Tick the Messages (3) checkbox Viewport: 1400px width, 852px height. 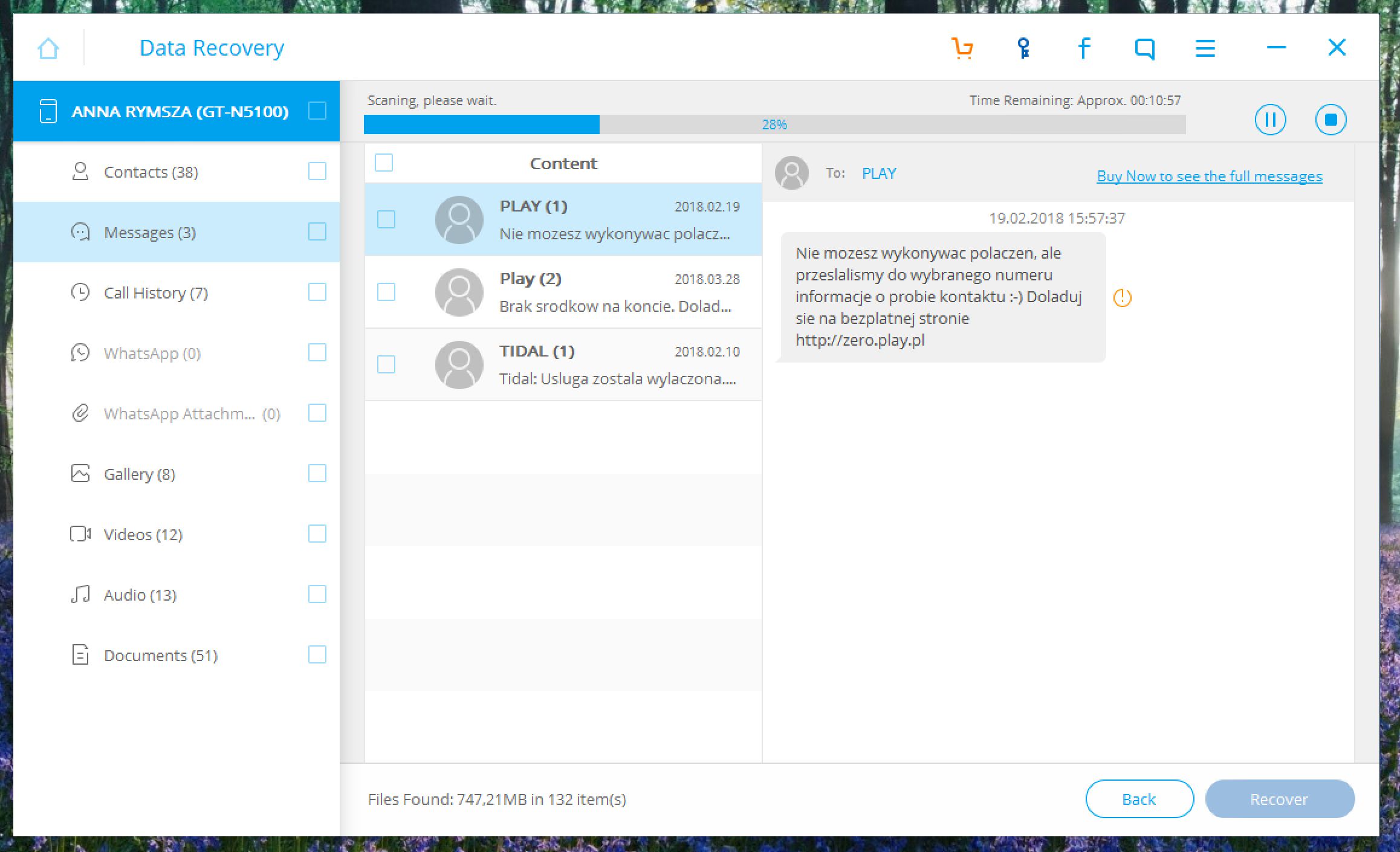[317, 231]
